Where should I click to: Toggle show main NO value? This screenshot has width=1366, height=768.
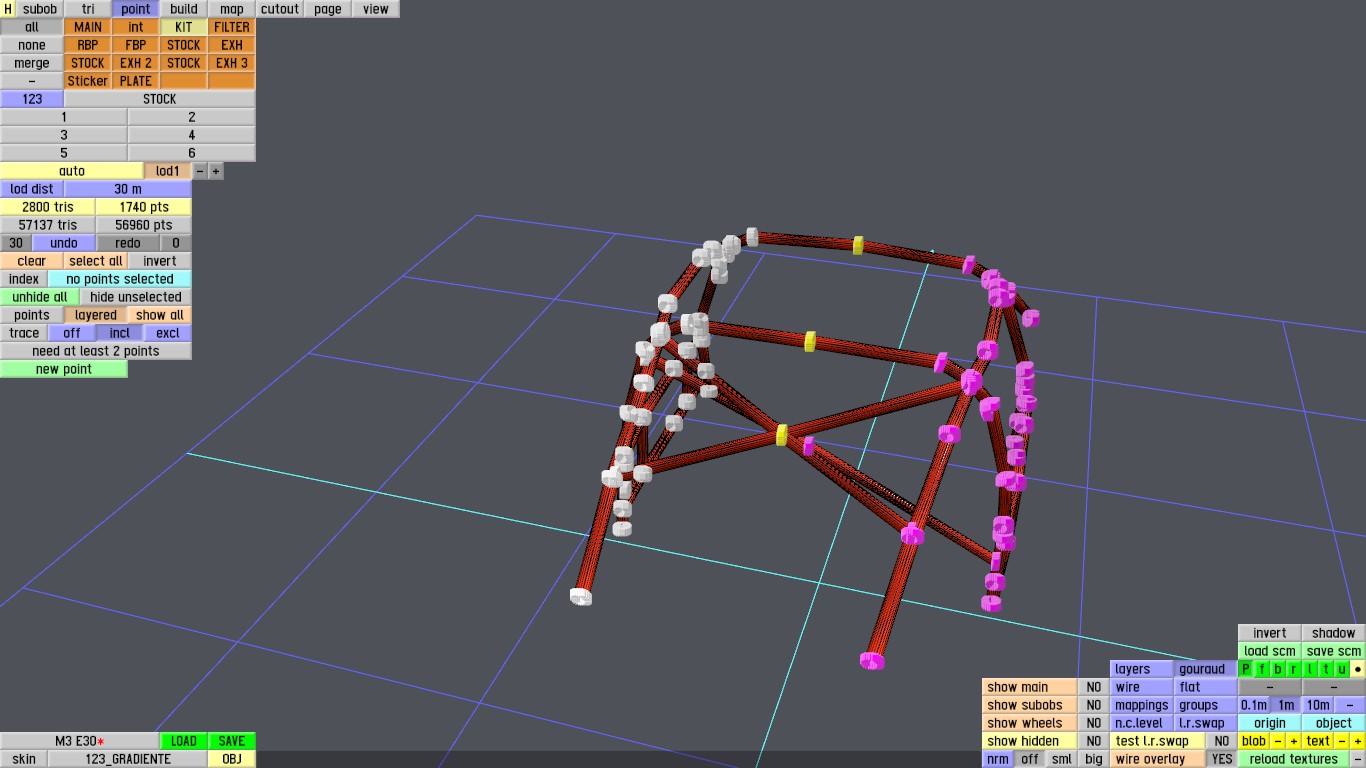[x=1094, y=687]
